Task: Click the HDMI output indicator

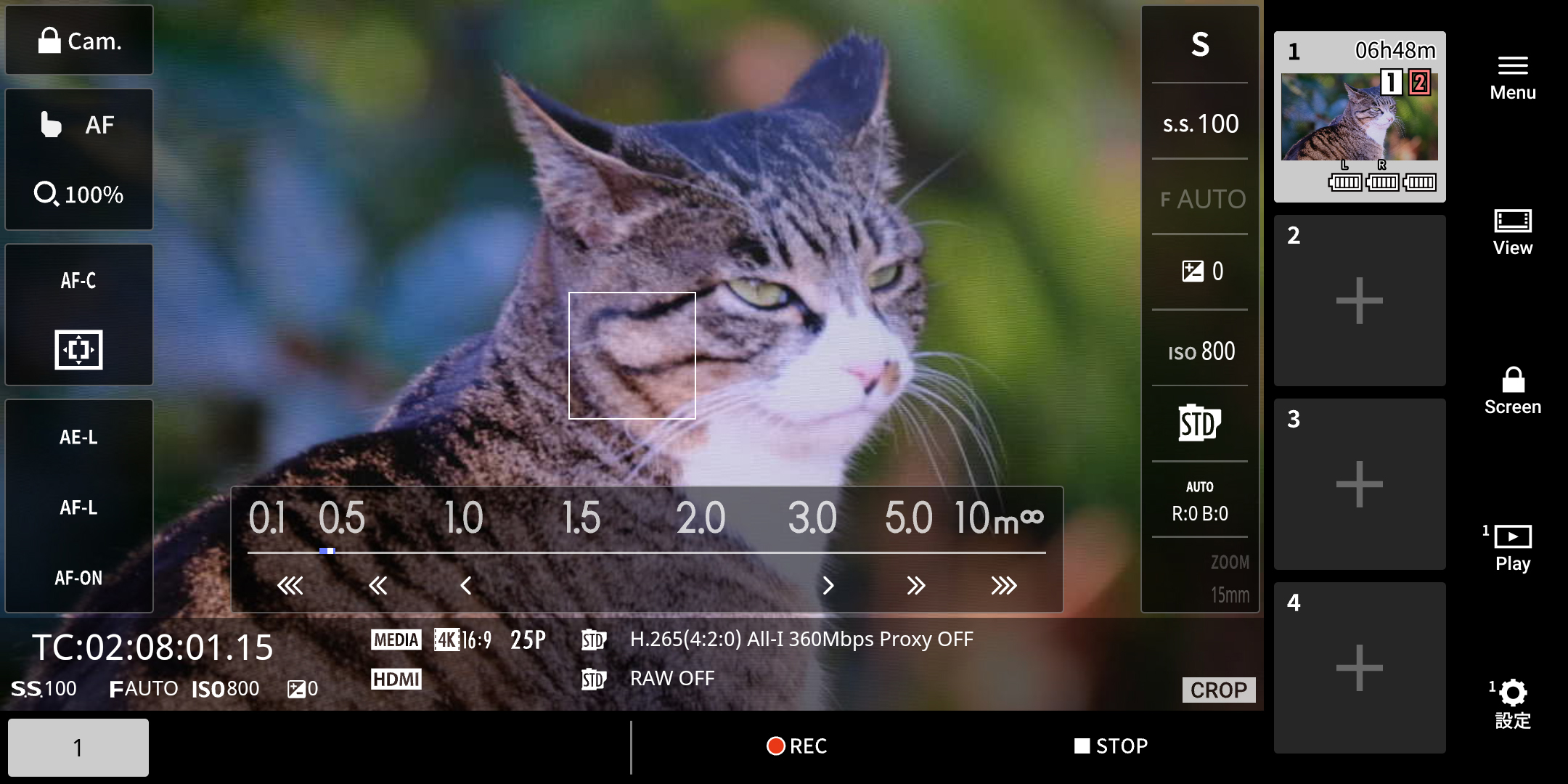Action: coord(396,679)
